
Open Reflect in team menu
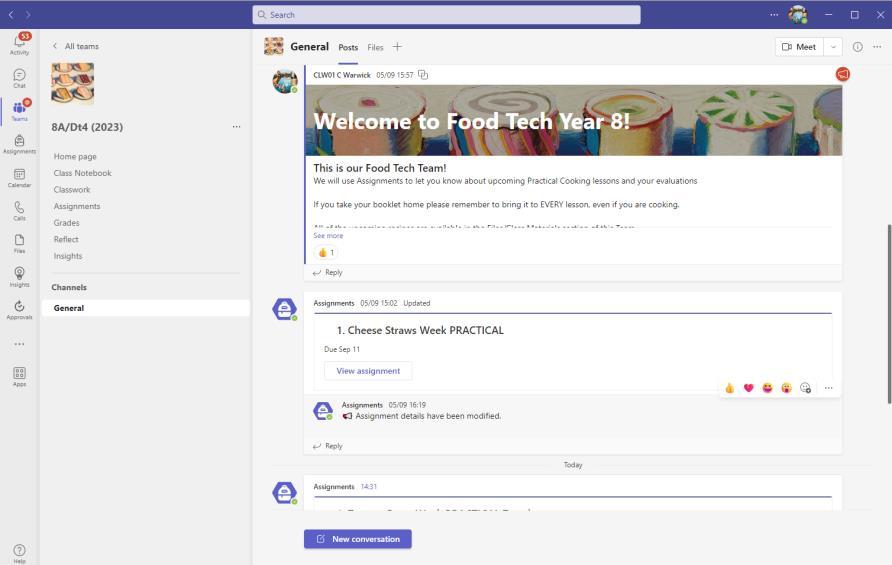[x=66, y=239]
